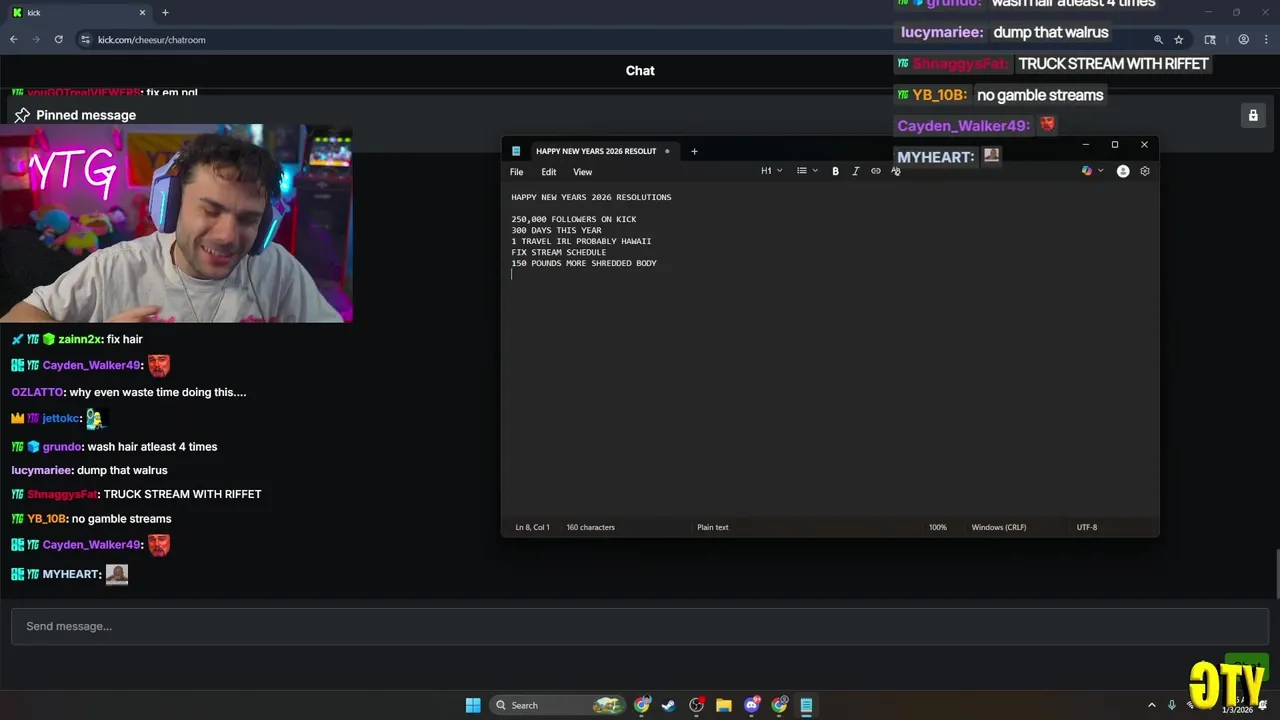This screenshot has width=1280, height=720.
Task: Open the browser media or side panel icon
Action: coord(1210,40)
